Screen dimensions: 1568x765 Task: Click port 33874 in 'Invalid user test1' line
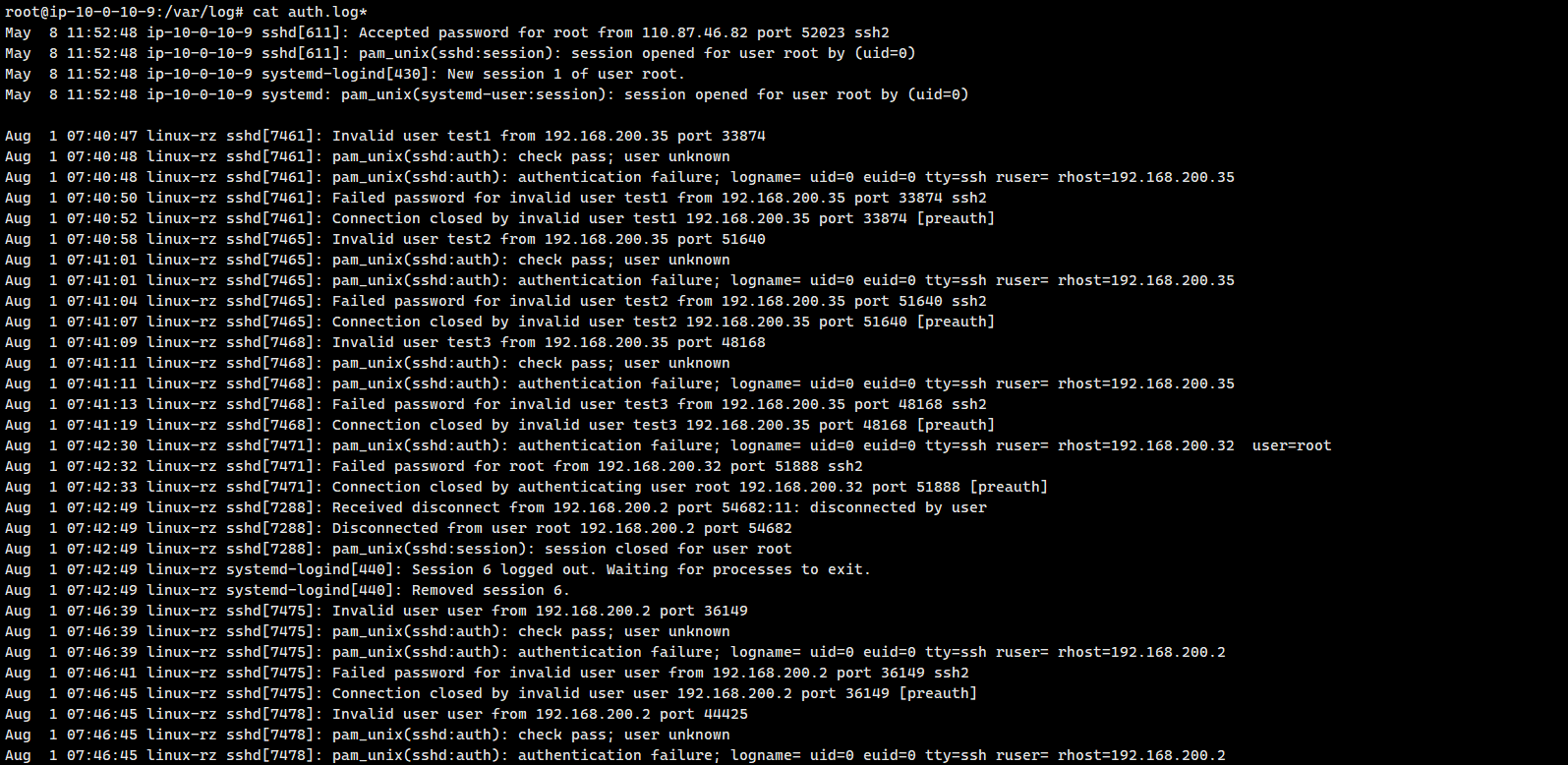point(743,136)
